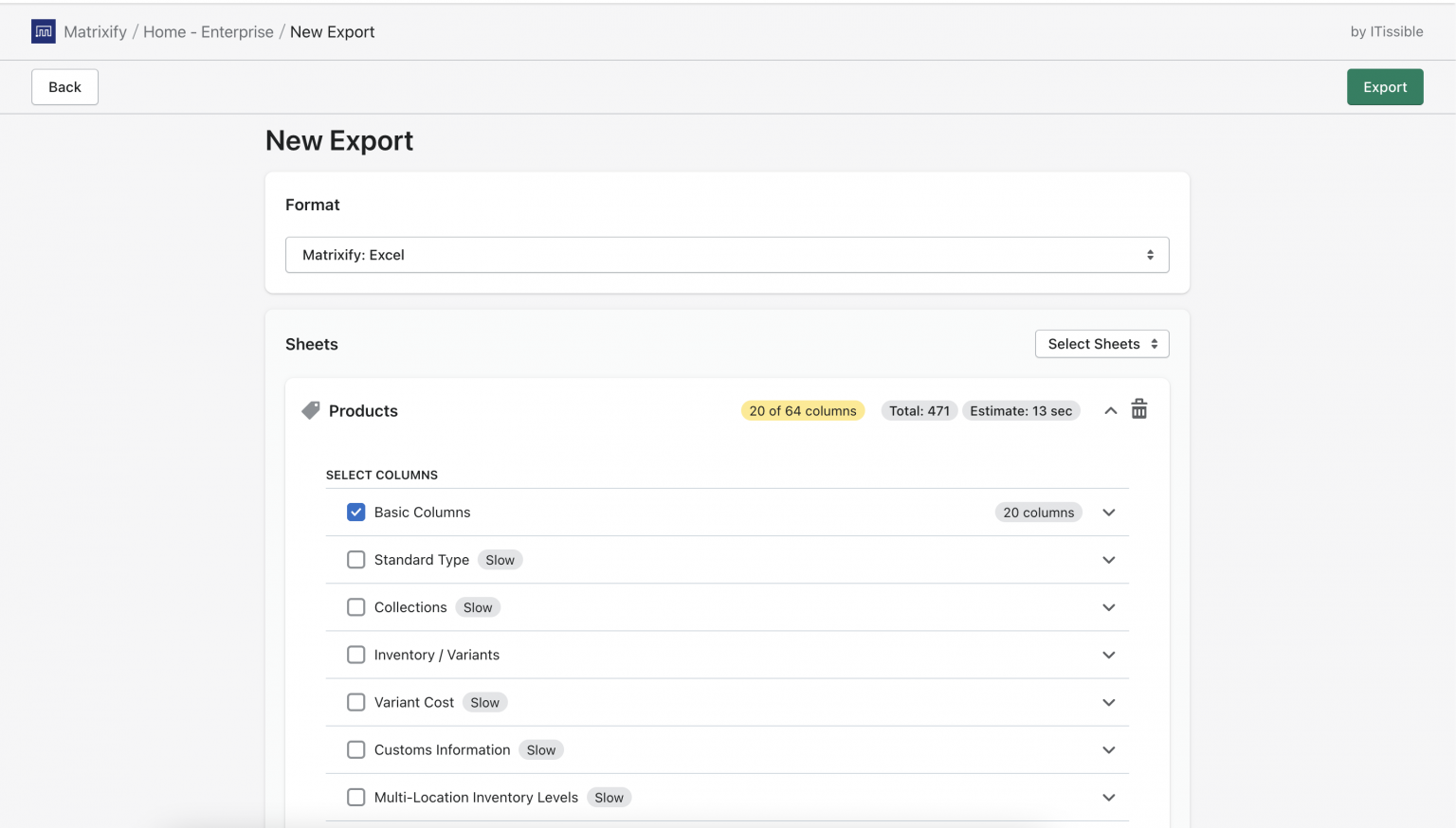
Task: Open Home - Enterprise from the breadcrumb
Action: point(209,31)
